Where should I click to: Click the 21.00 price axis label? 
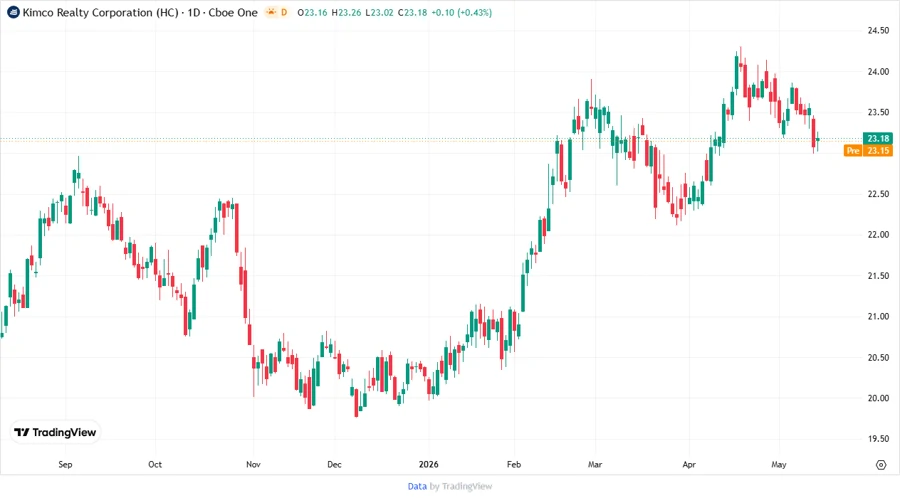pos(878,317)
